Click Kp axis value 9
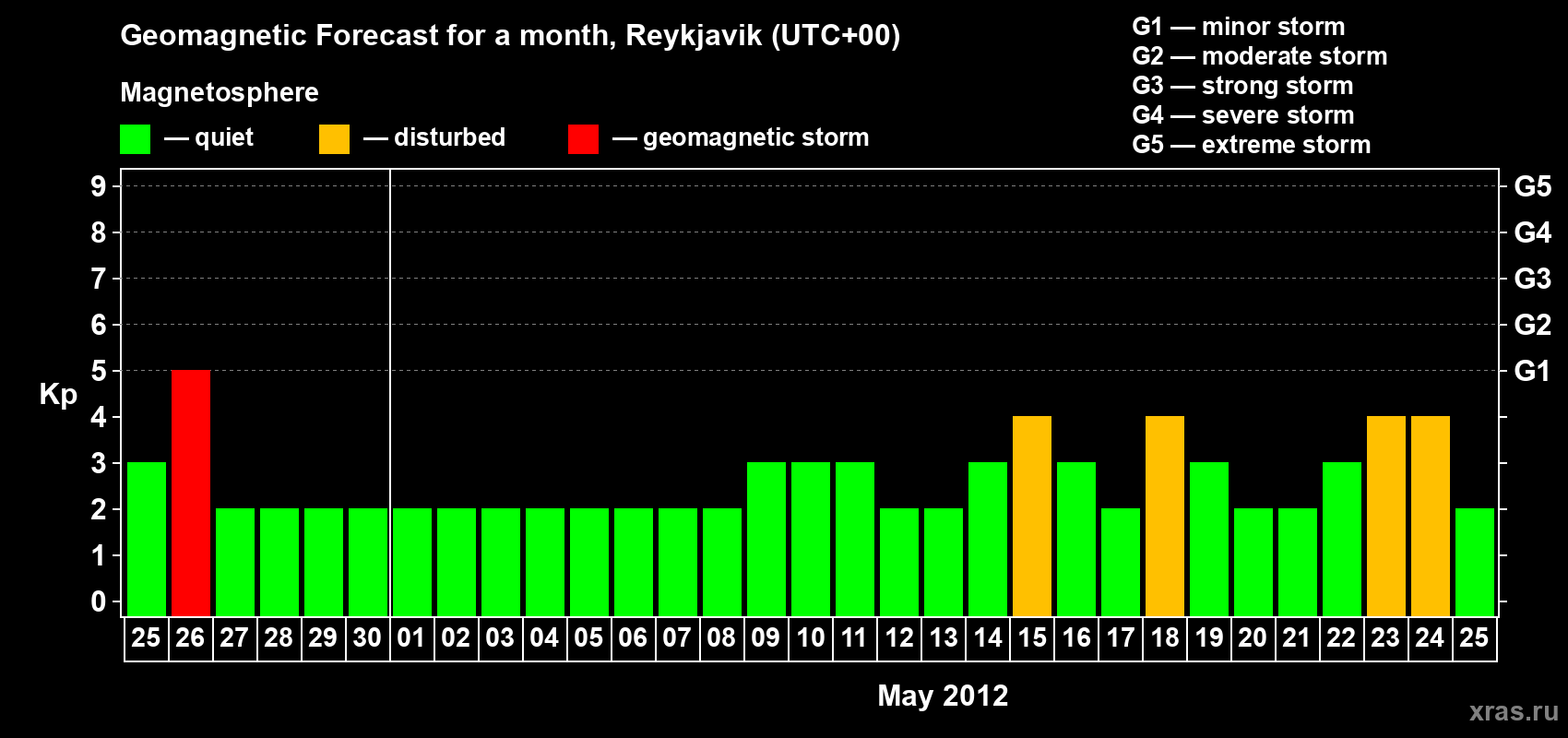 coord(99,186)
